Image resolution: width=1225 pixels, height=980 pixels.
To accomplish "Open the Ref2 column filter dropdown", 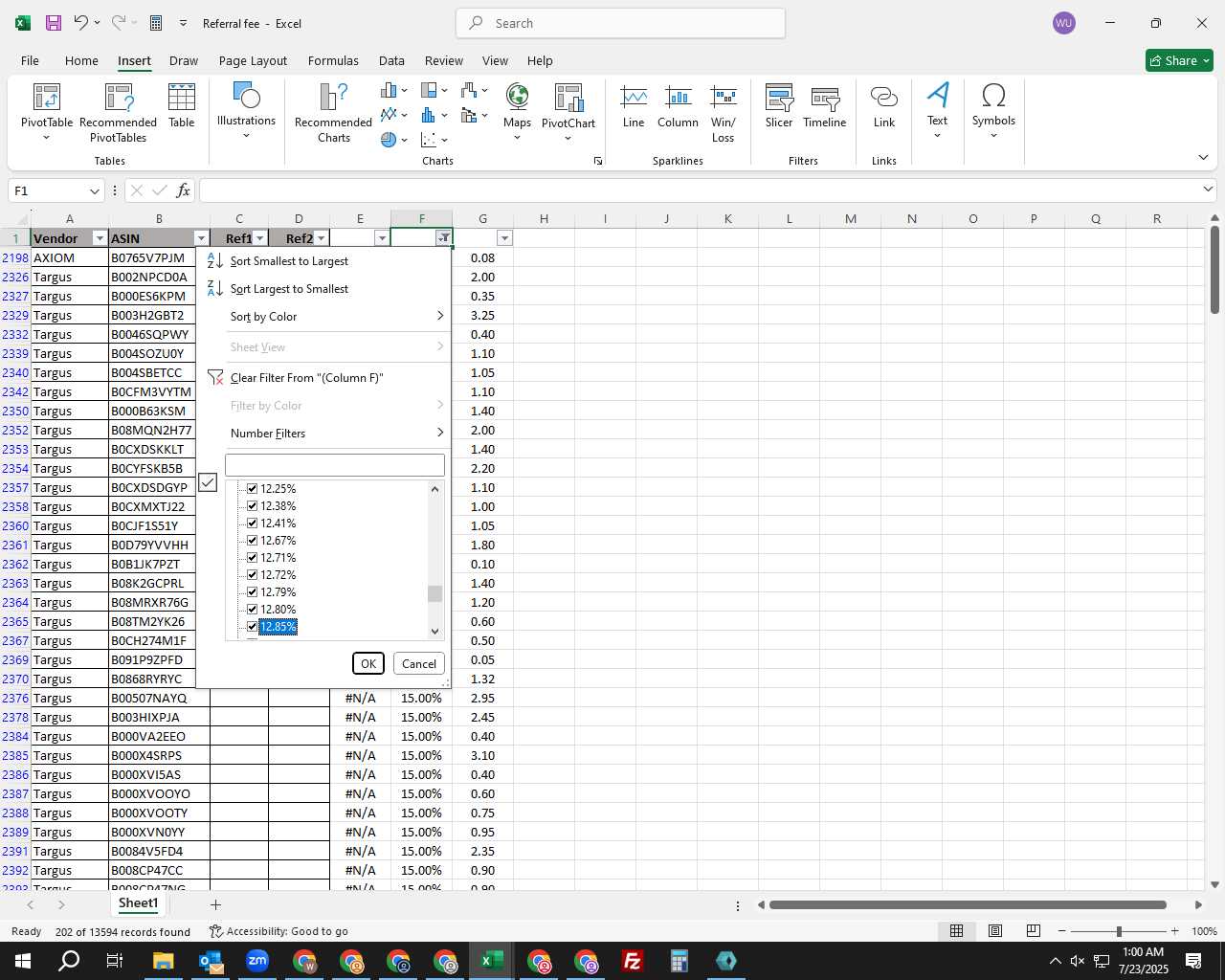I will [x=321, y=238].
